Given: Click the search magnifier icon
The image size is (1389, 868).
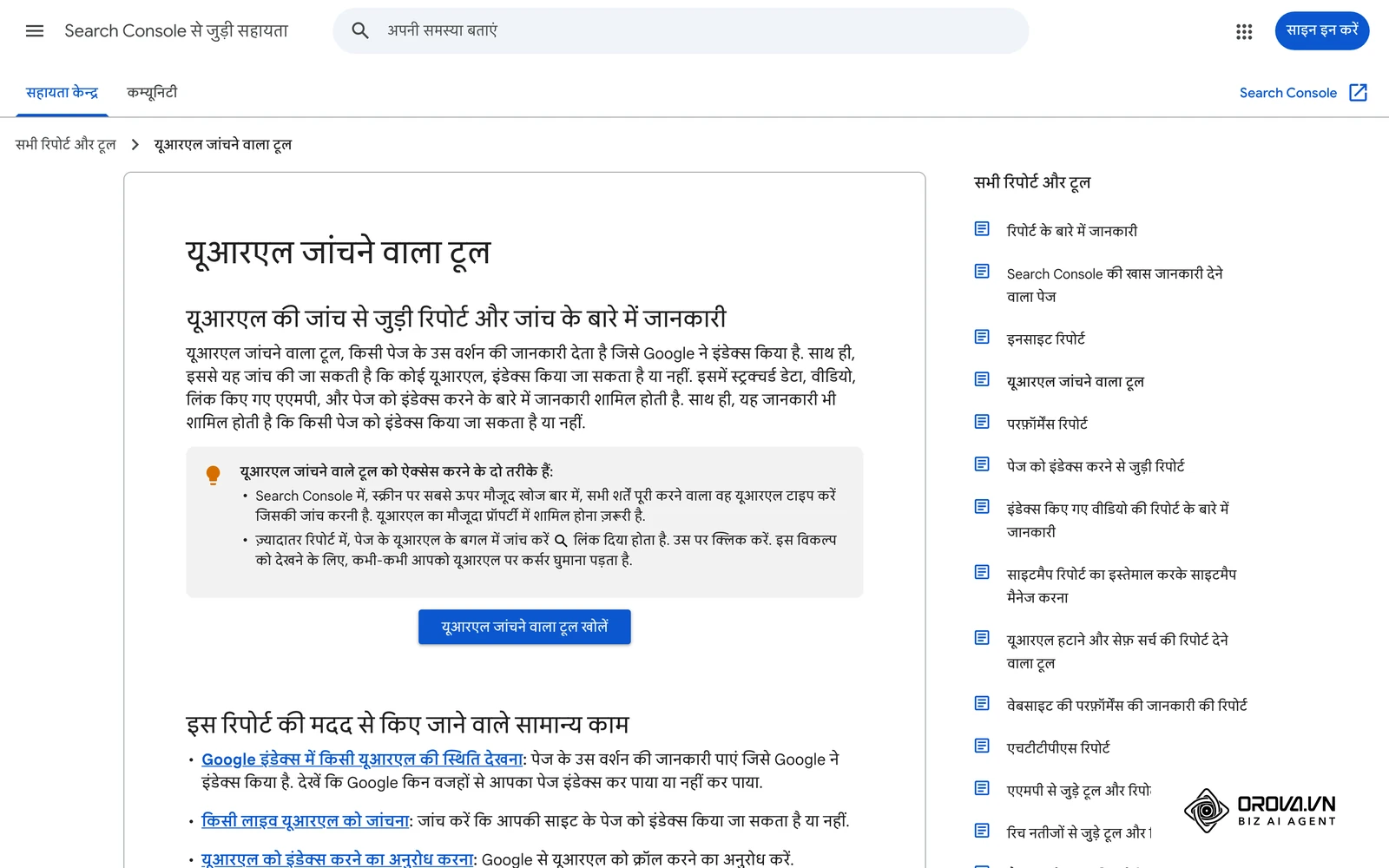Looking at the screenshot, I should [360, 31].
